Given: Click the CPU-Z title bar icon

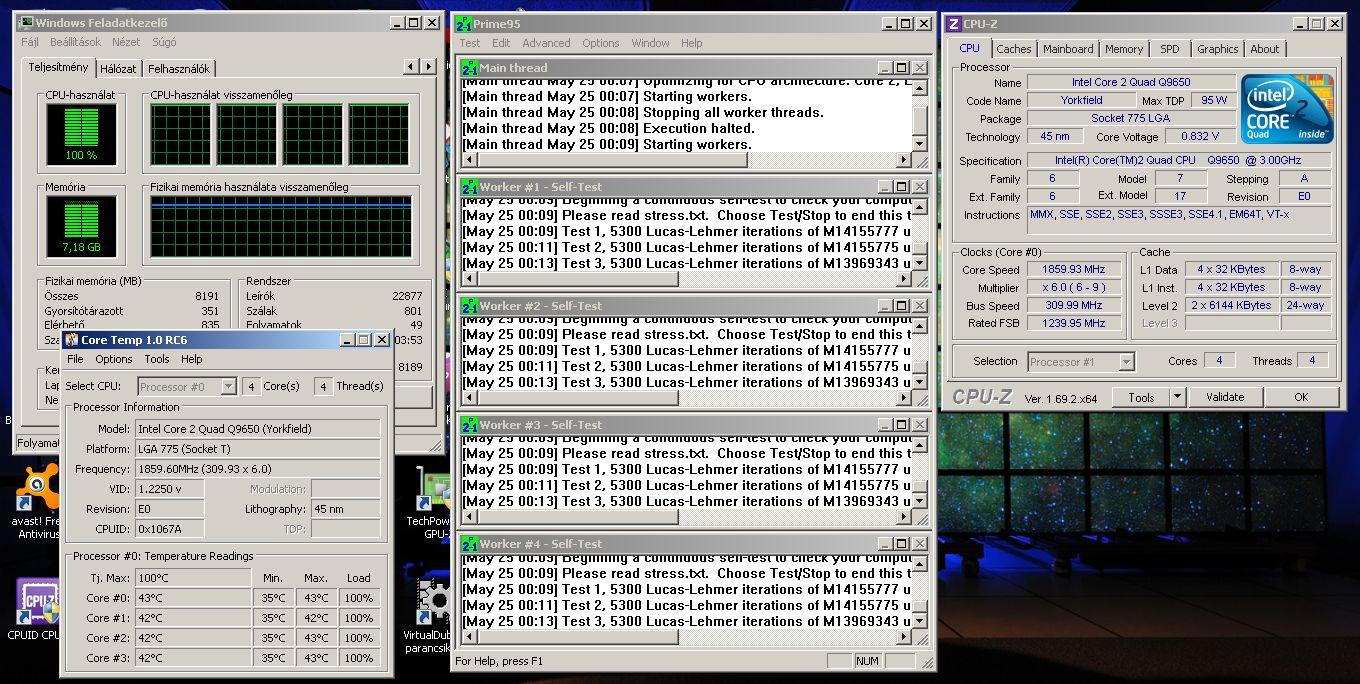Looking at the screenshot, I should [954, 23].
